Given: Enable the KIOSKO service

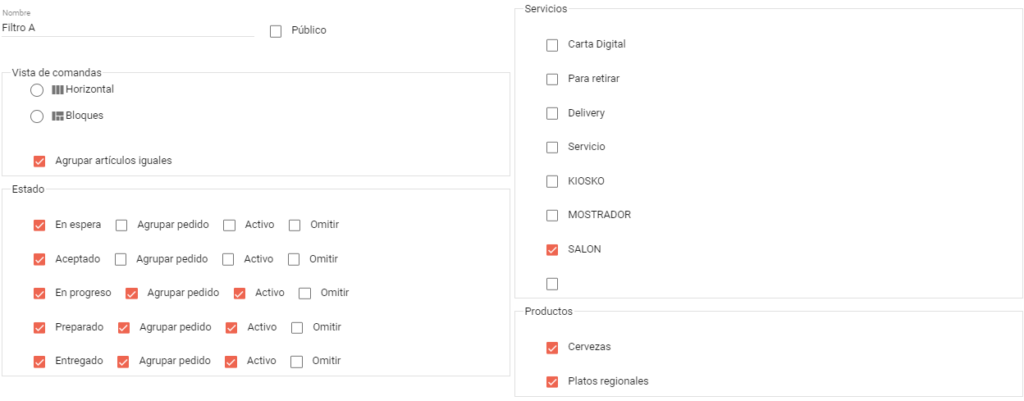Looking at the screenshot, I should [x=552, y=182].
